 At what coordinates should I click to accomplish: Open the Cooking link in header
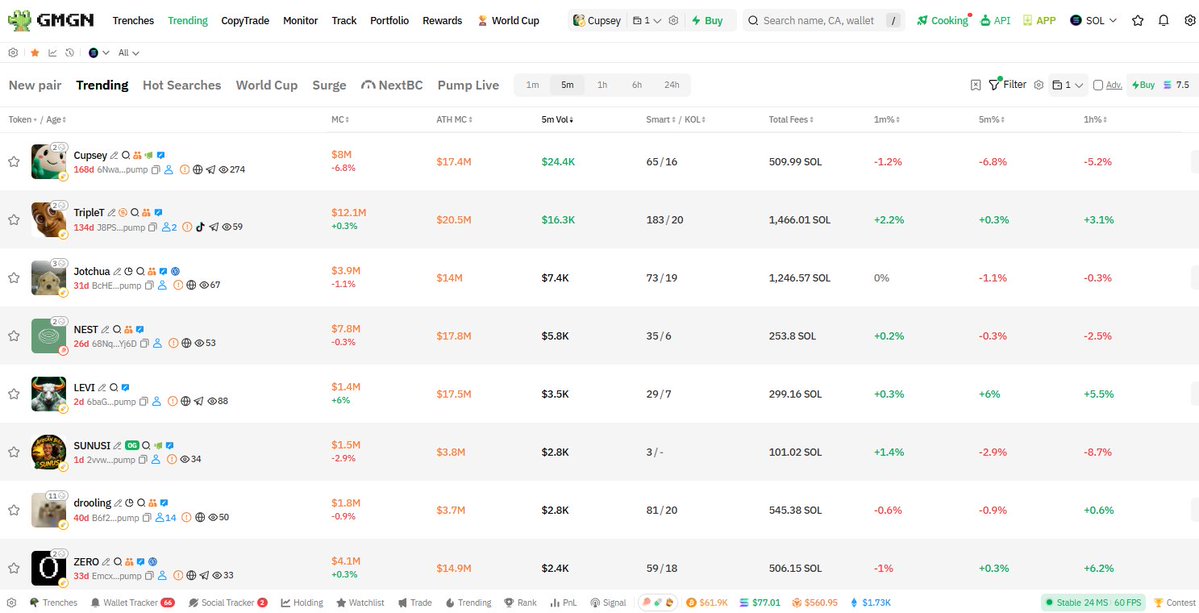tap(943, 21)
